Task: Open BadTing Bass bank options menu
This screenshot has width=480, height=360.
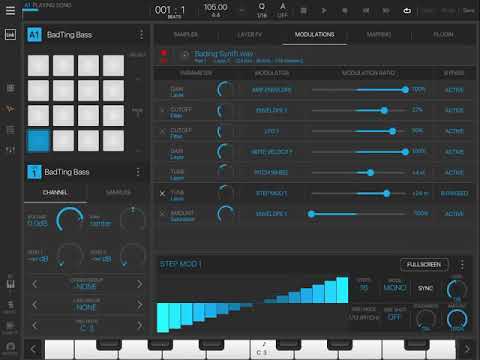Action: tap(141, 34)
